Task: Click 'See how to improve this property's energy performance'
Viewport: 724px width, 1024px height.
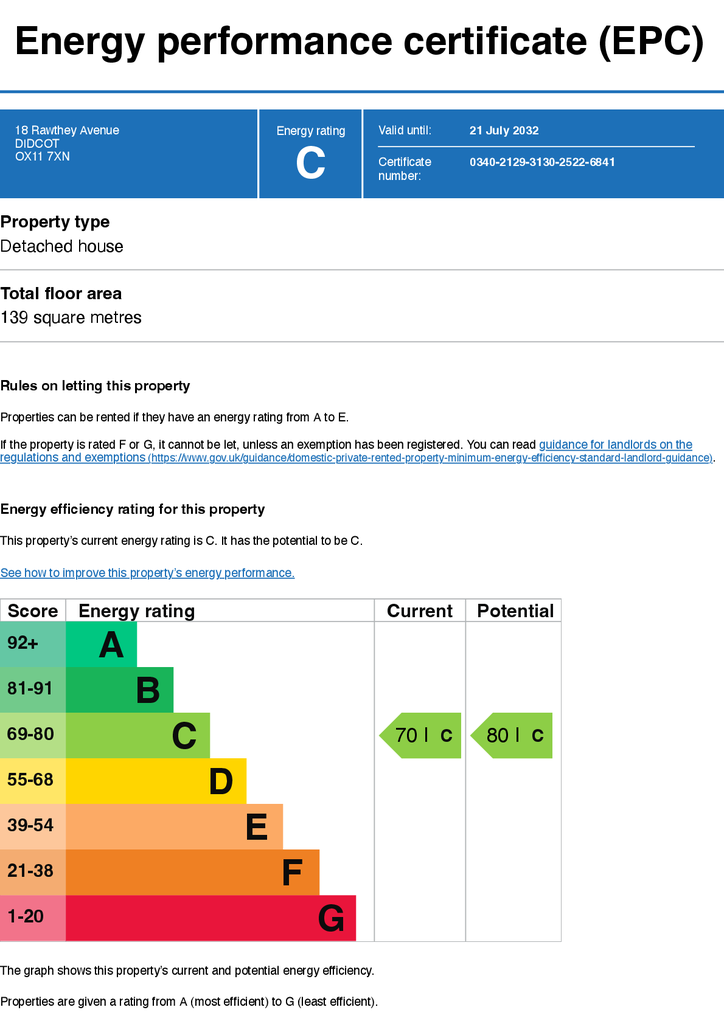Action: pyautogui.click(x=148, y=573)
